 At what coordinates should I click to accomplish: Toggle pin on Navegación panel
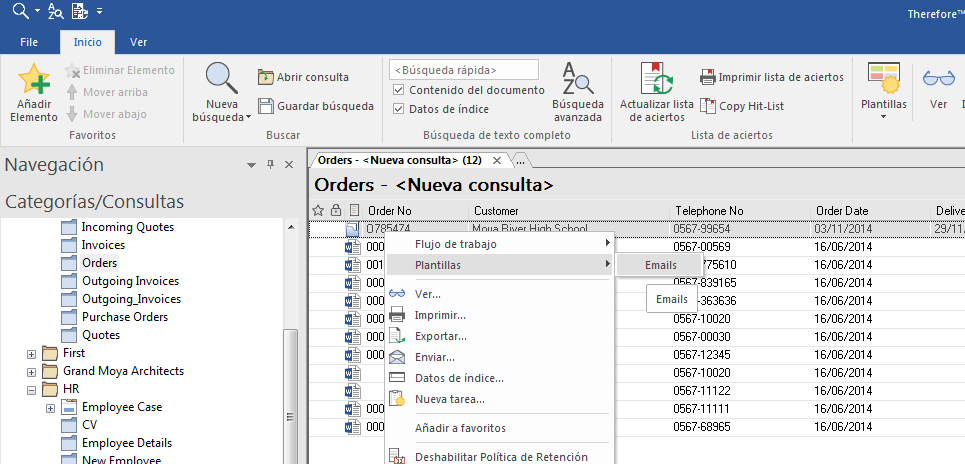pos(270,164)
